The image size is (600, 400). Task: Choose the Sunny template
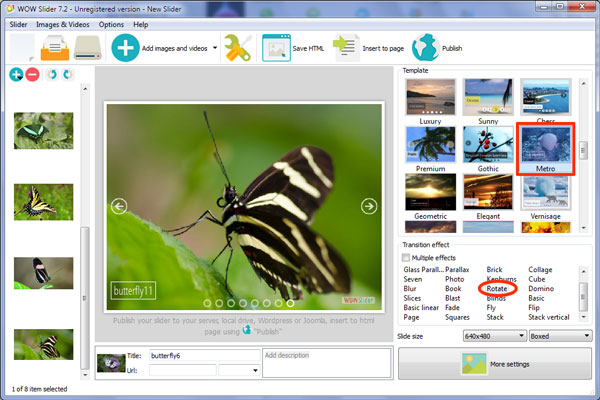488,102
